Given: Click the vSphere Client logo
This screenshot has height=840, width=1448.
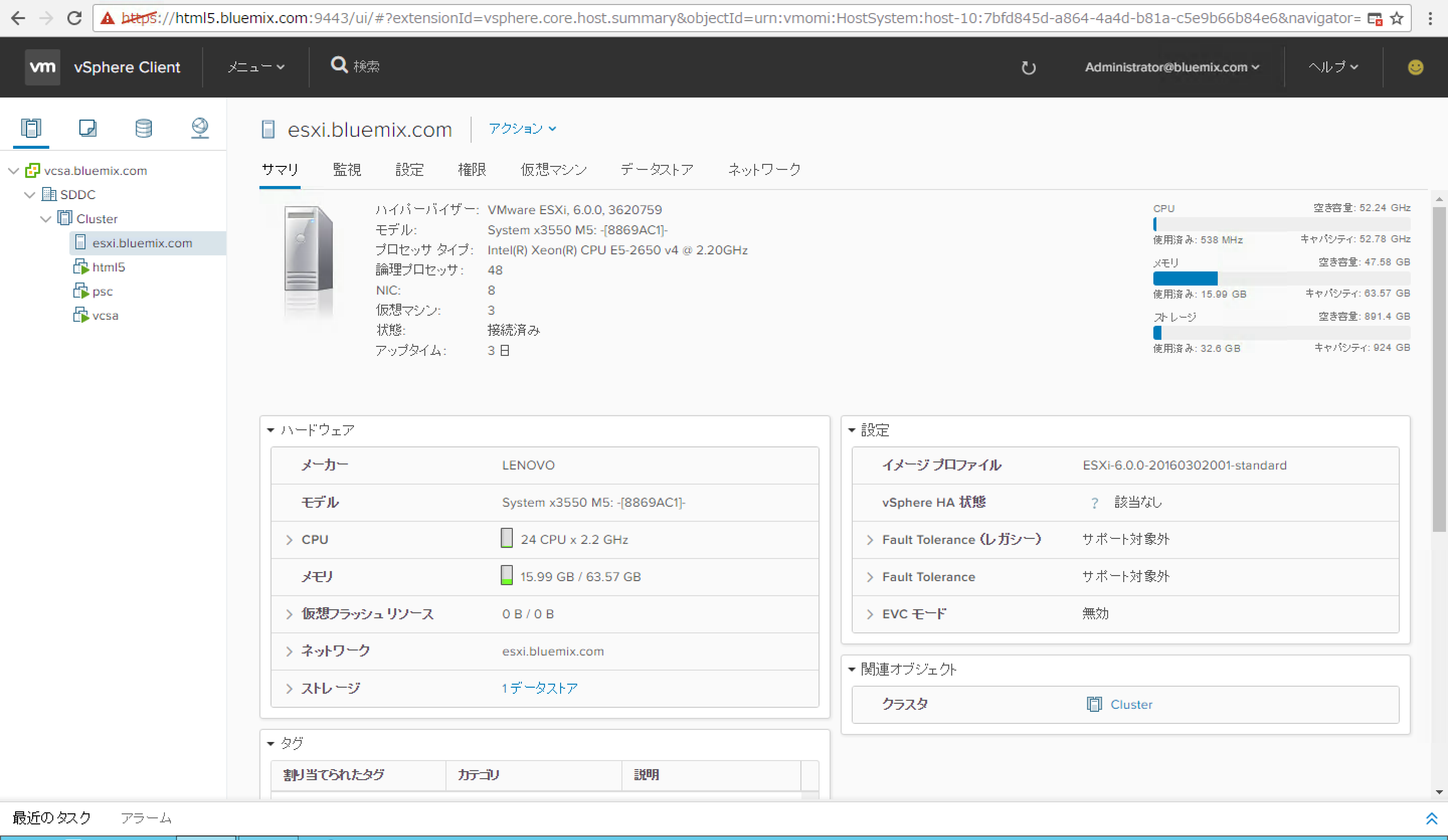Looking at the screenshot, I should tap(42, 67).
